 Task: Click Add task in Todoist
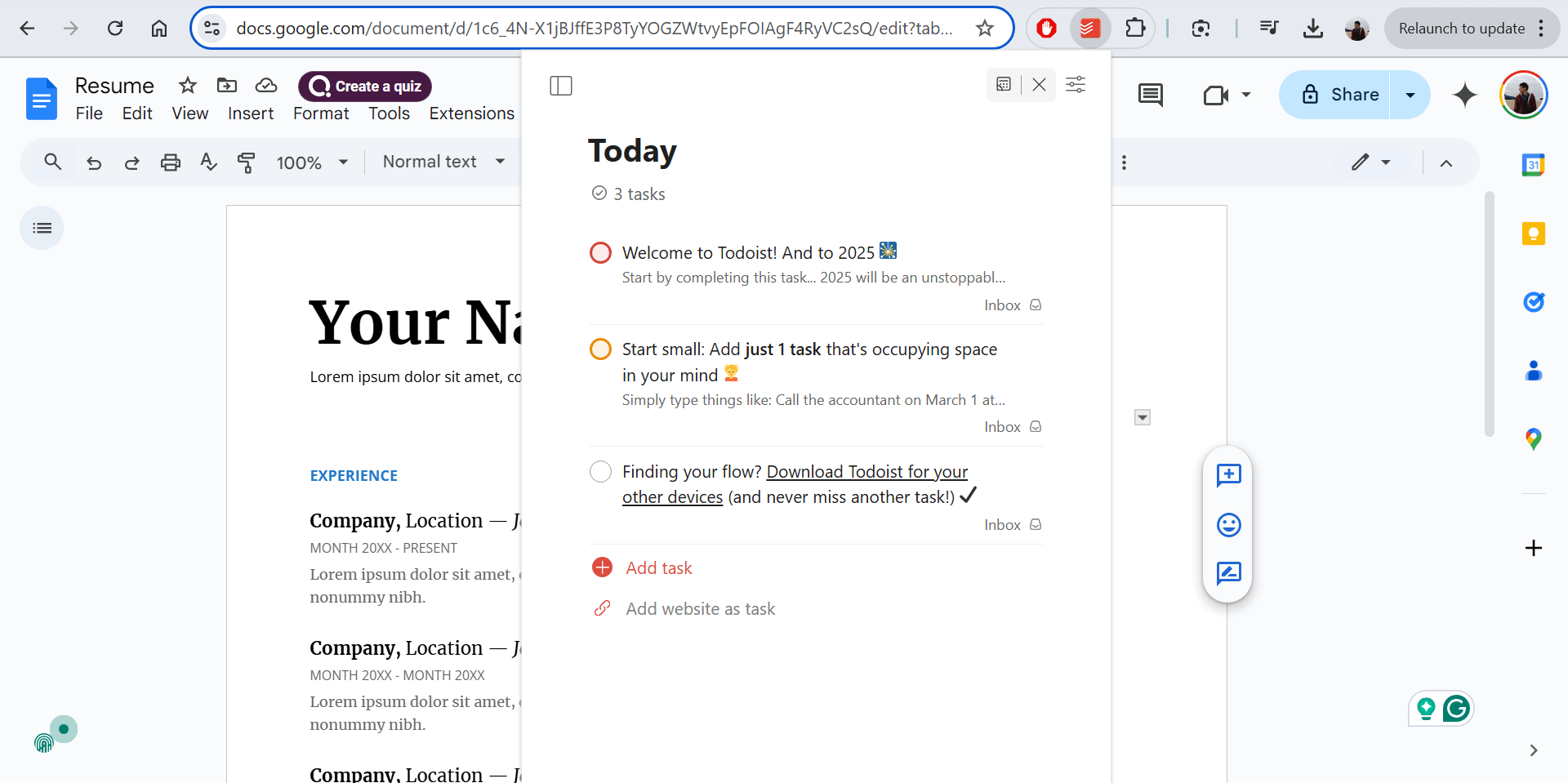tap(658, 567)
